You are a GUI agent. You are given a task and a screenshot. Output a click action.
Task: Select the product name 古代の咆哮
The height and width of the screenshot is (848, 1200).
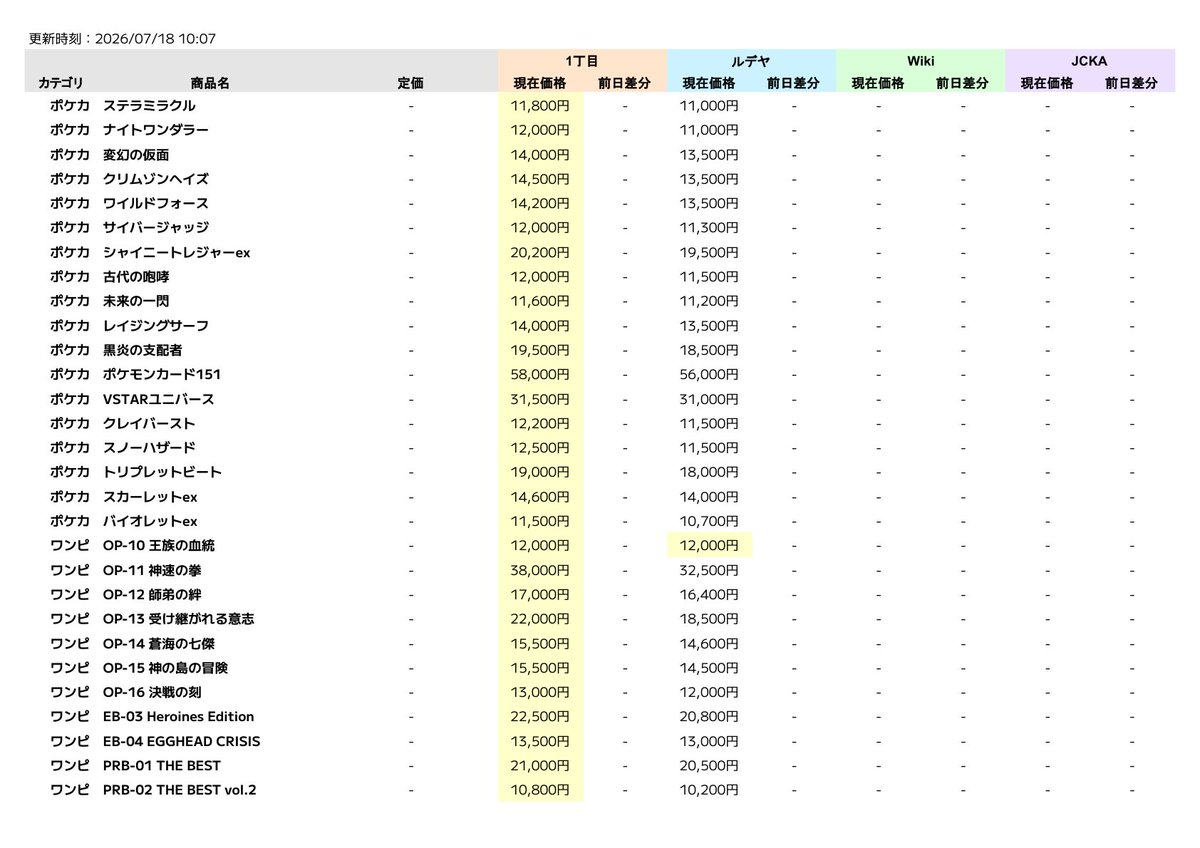(136, 277)
